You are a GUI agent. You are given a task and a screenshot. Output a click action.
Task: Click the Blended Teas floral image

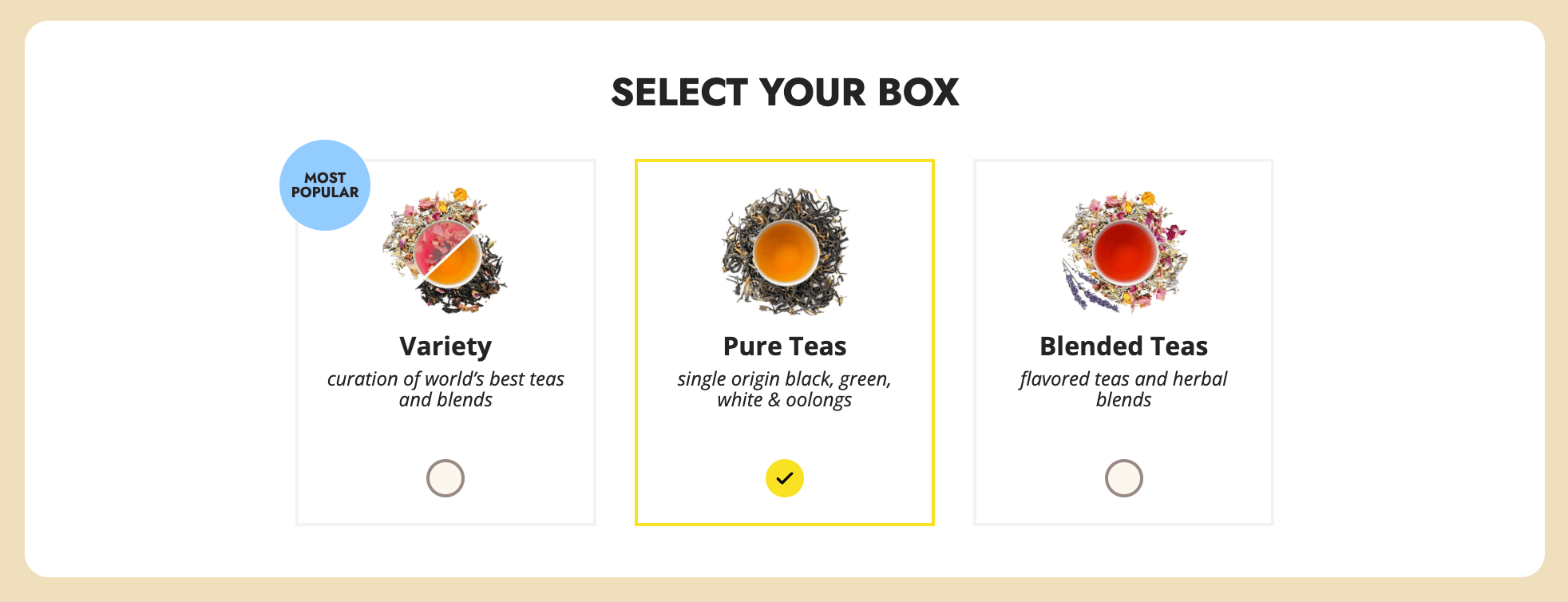click(1124, 252)
